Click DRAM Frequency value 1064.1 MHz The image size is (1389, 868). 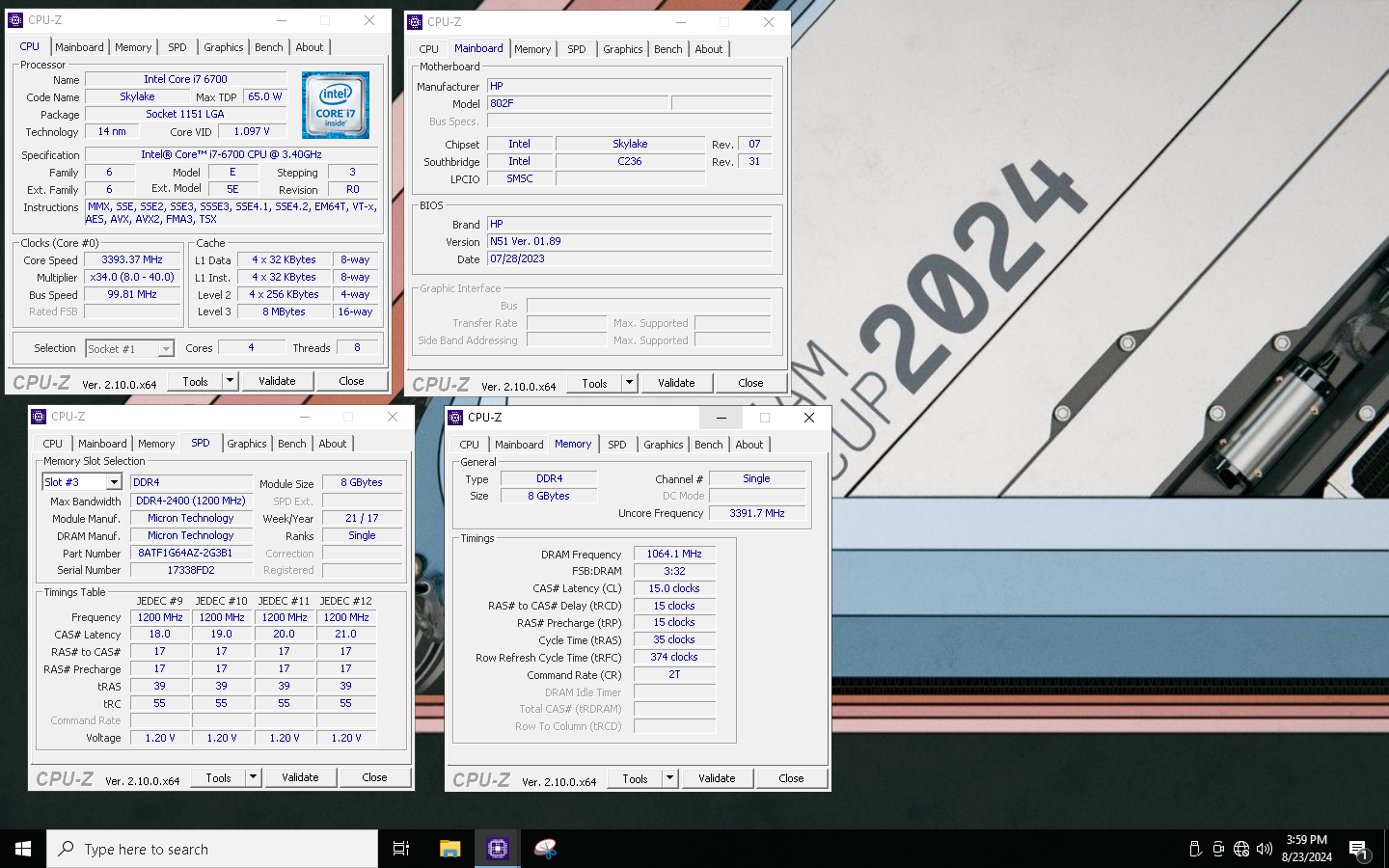pyautogui.click(x=674, y=554)
